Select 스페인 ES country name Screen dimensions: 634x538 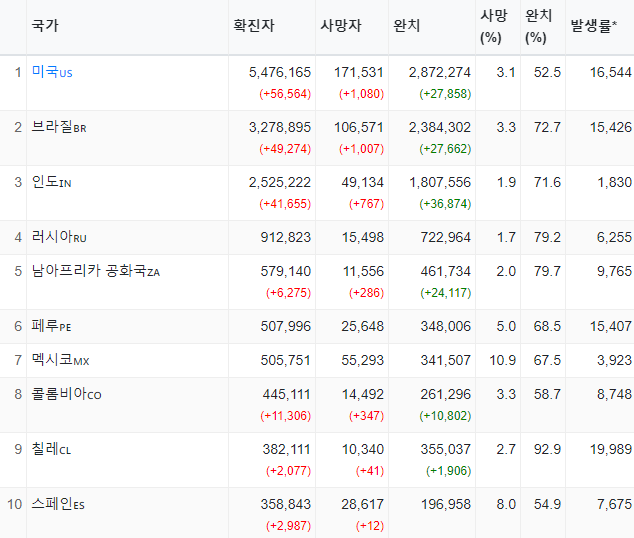click(x=58, y=504)
